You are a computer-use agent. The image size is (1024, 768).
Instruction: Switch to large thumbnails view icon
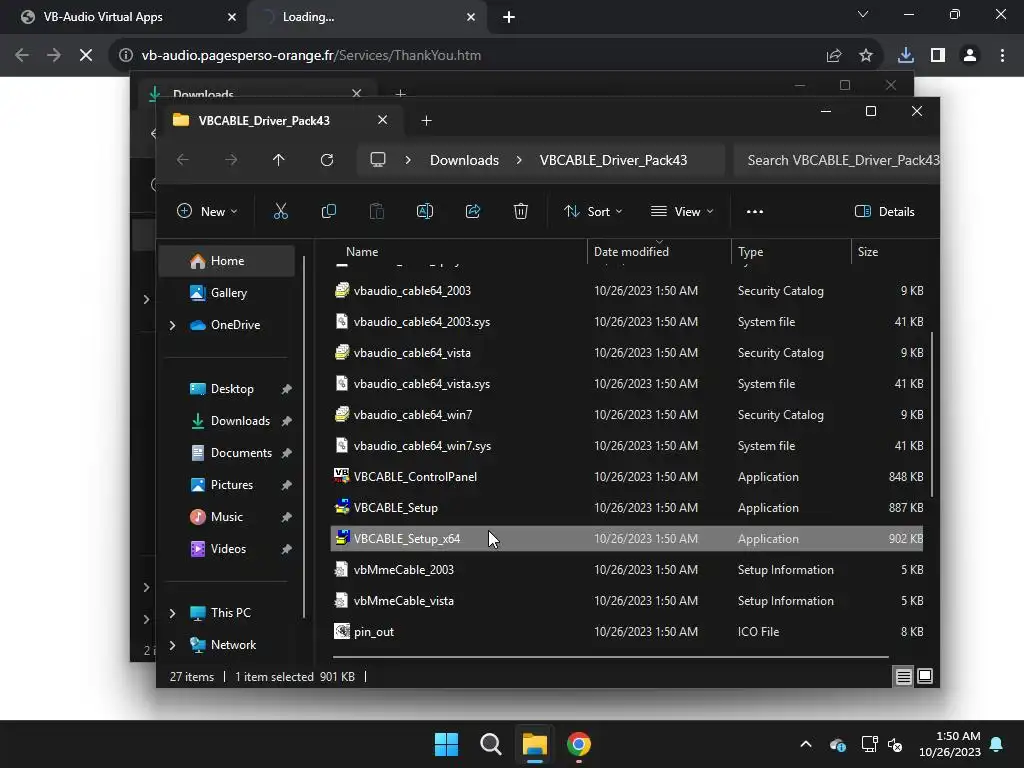tap(925, 677)
